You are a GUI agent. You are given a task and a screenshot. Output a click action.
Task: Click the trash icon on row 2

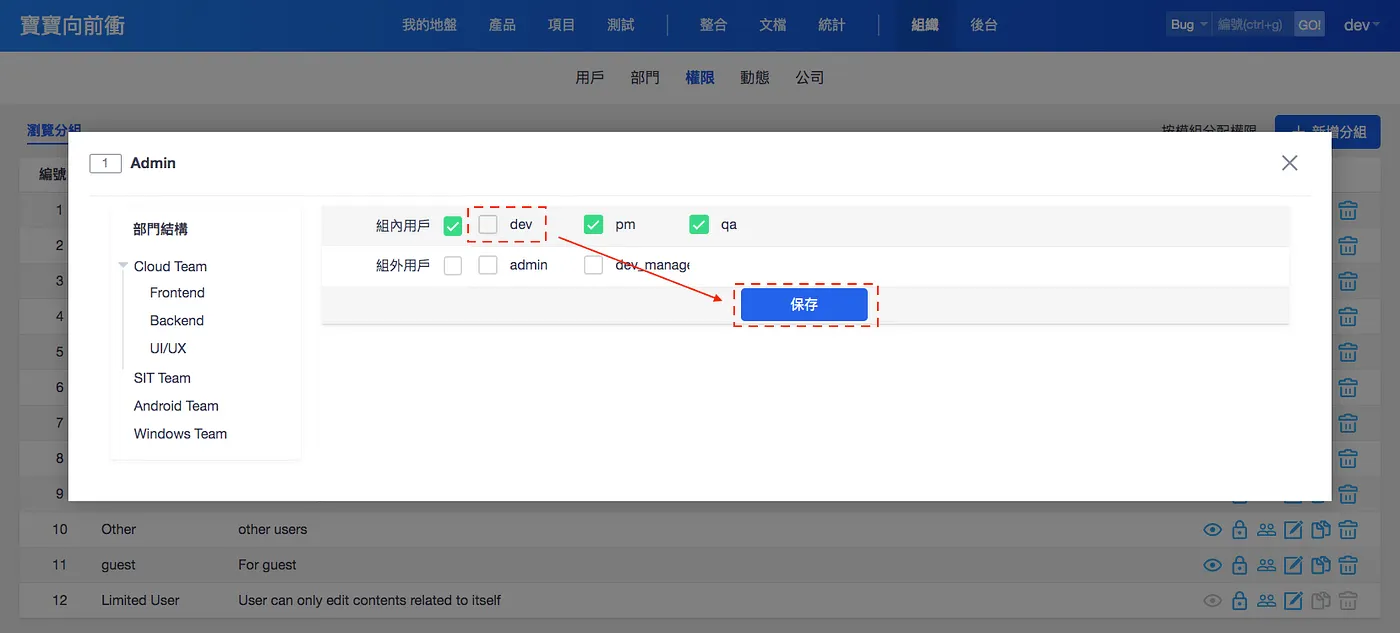click(x=1348, y=245)
